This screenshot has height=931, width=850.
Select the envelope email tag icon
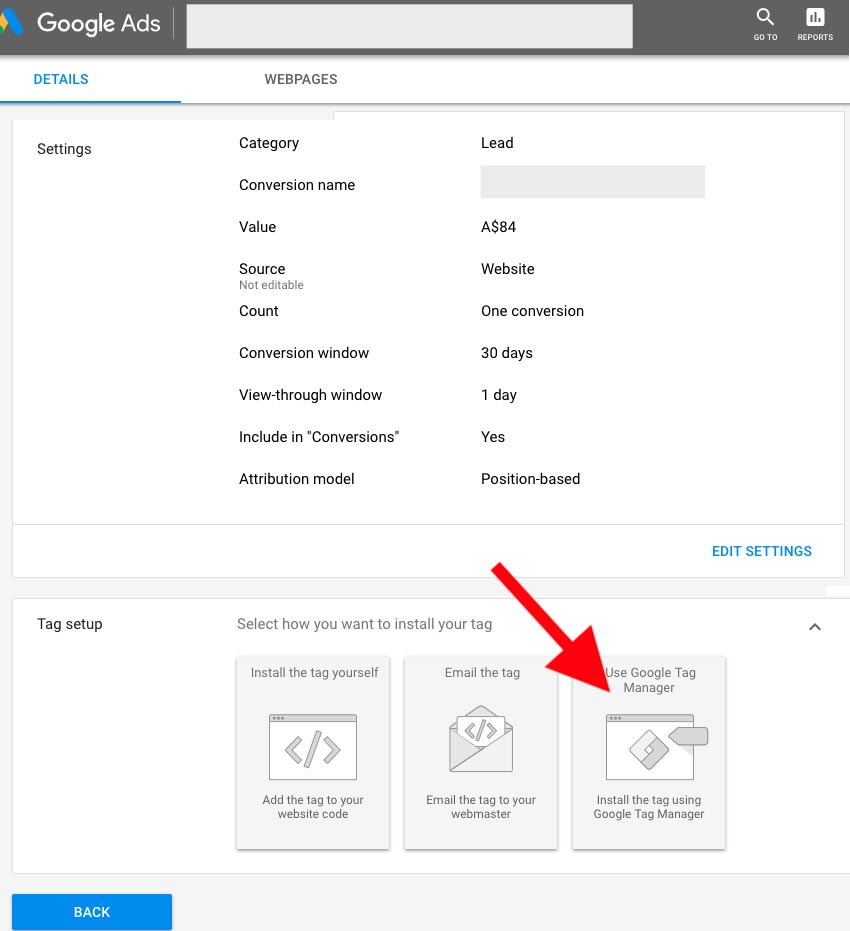point(481,739)
